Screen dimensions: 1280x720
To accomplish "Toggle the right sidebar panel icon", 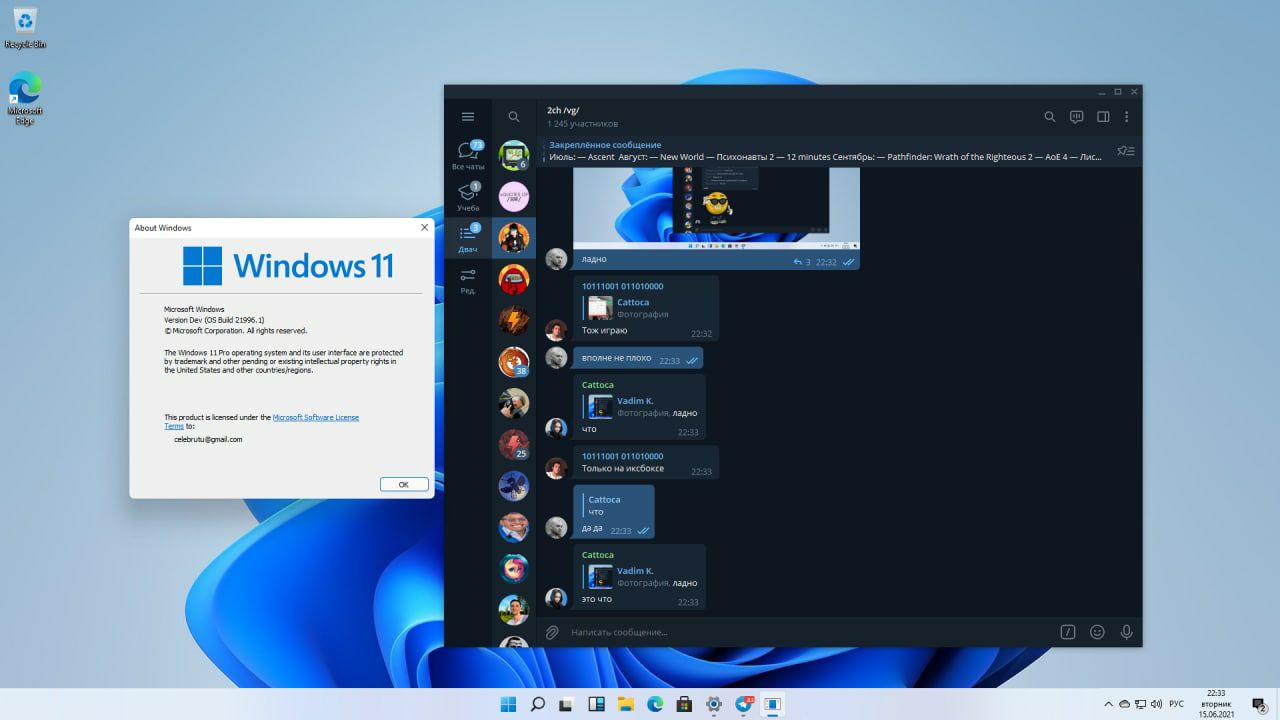I will (x=1103, y=117).
